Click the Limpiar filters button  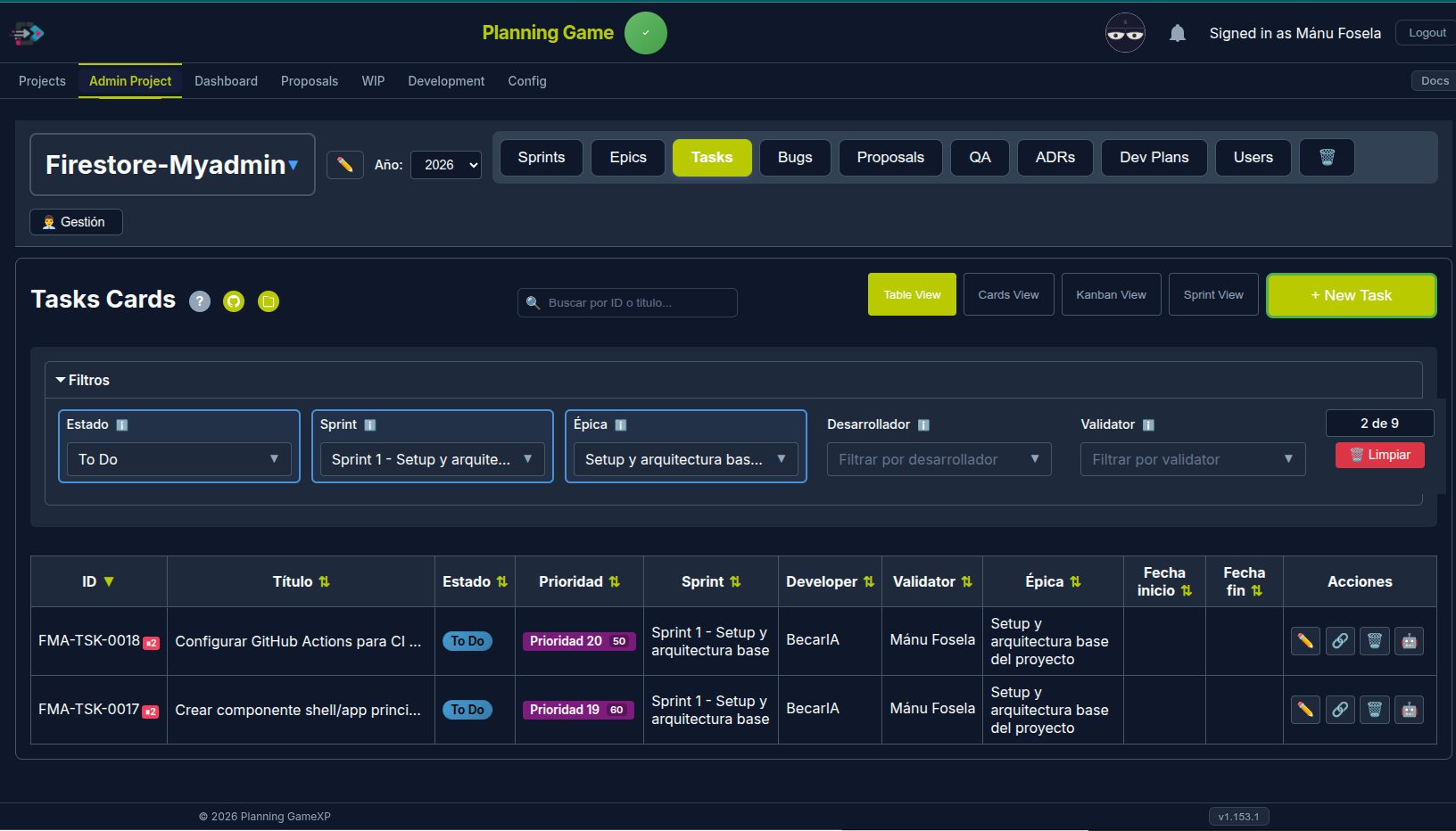pos(1379,455)
